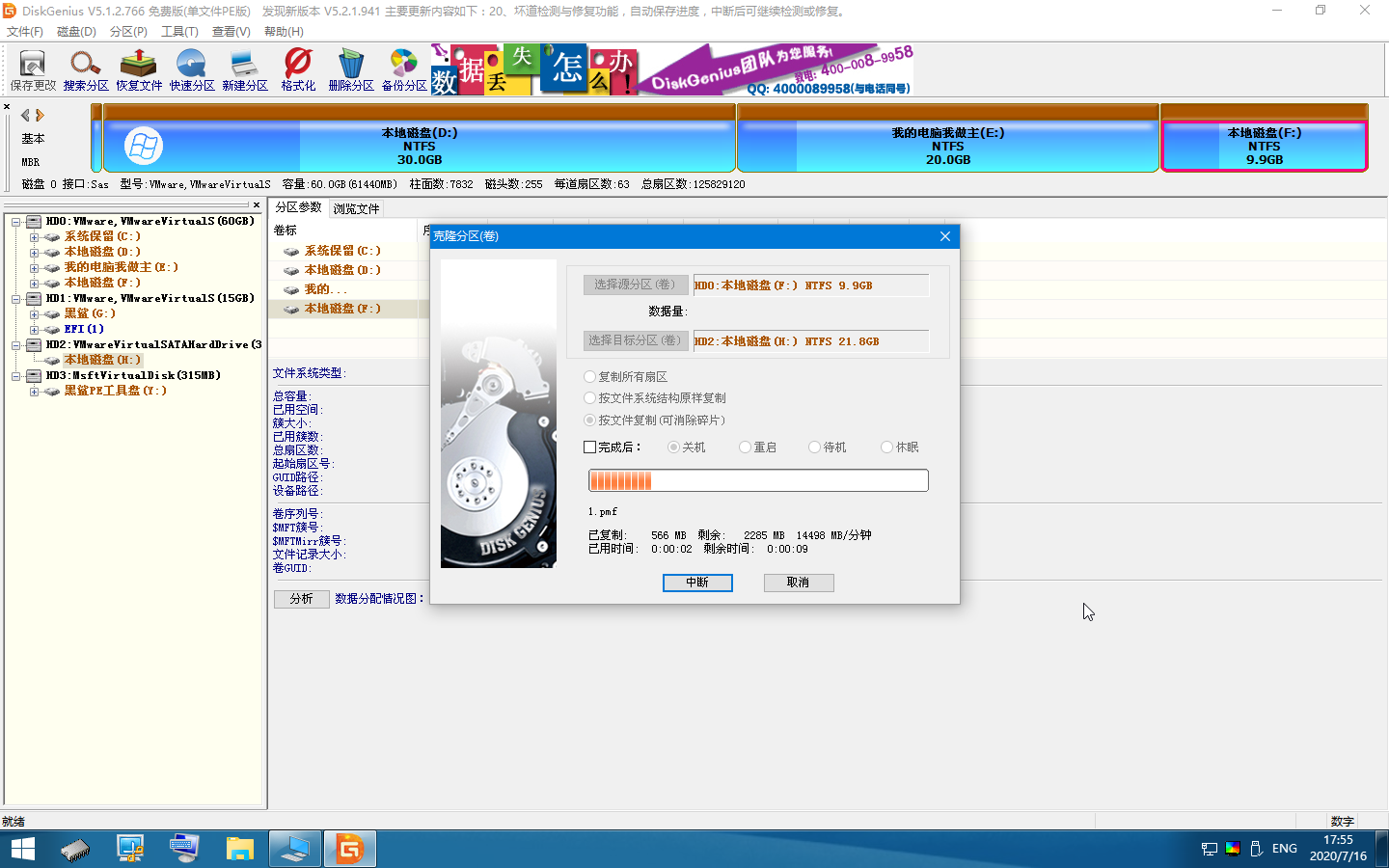Open the 查看(V) menu

231,32
